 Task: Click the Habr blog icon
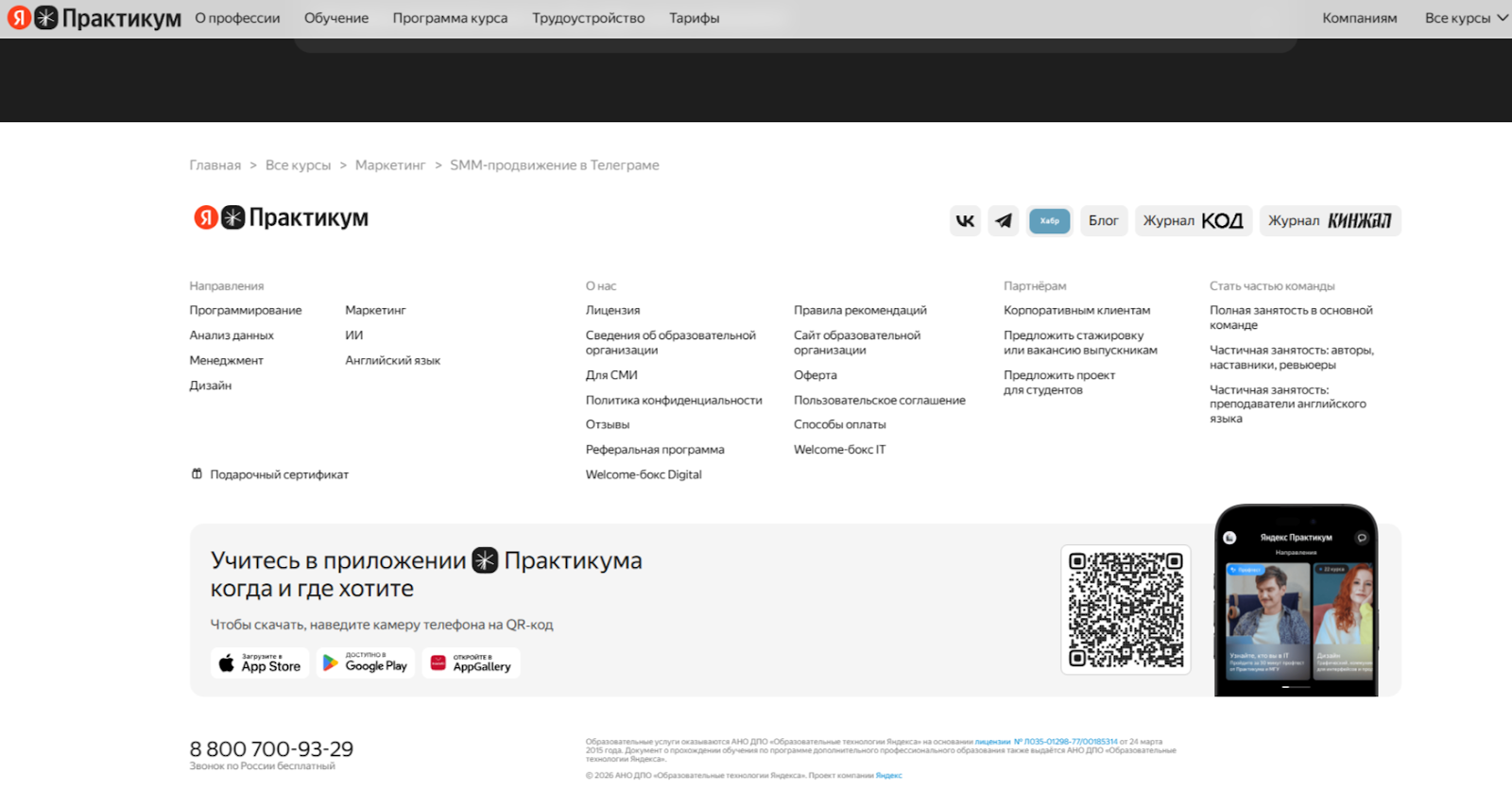pos(1049,221)
